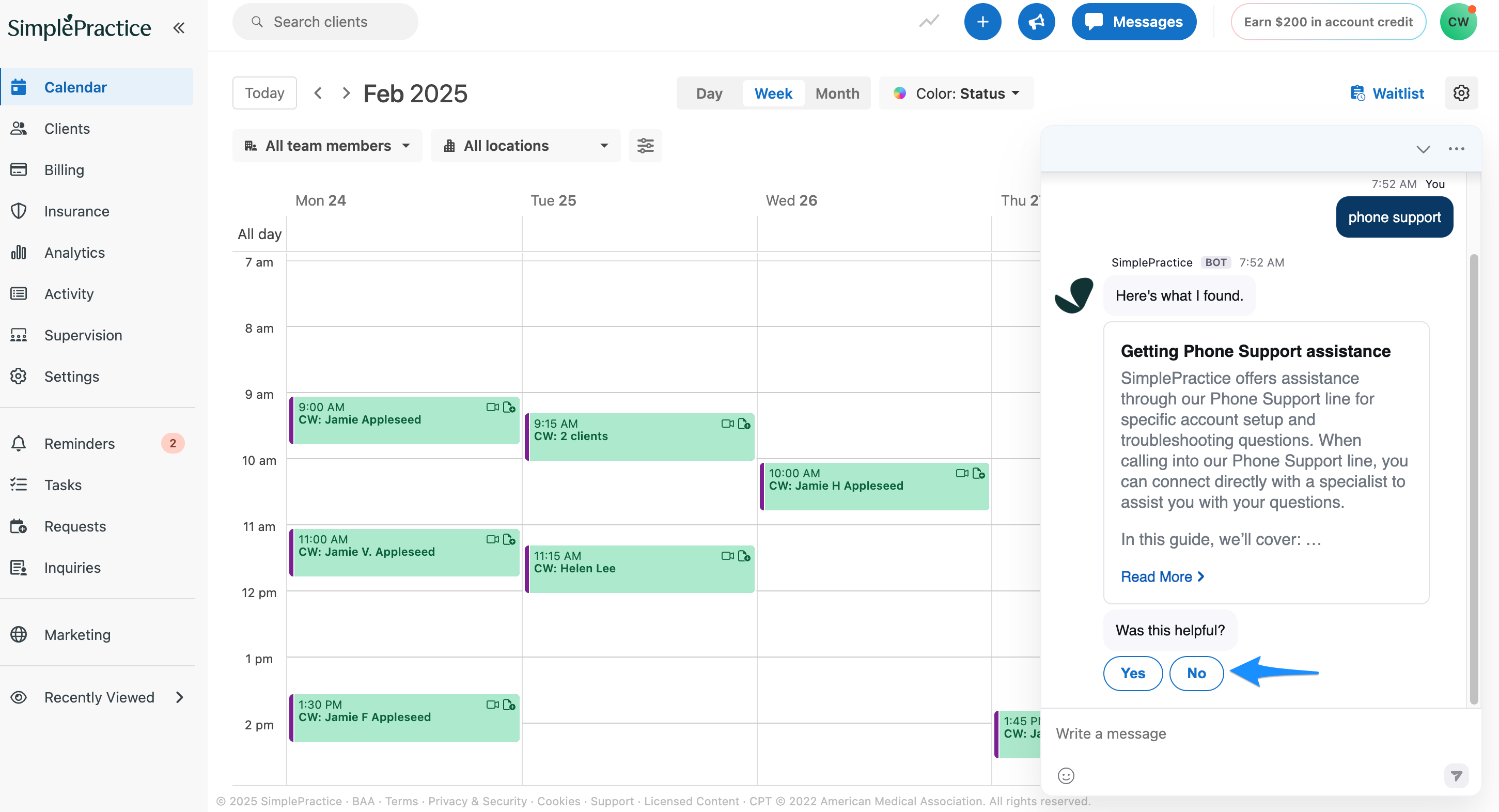Click Read More link in chat
The height and width of the screenshot is (812, 1499).
tap(1162, 576)
